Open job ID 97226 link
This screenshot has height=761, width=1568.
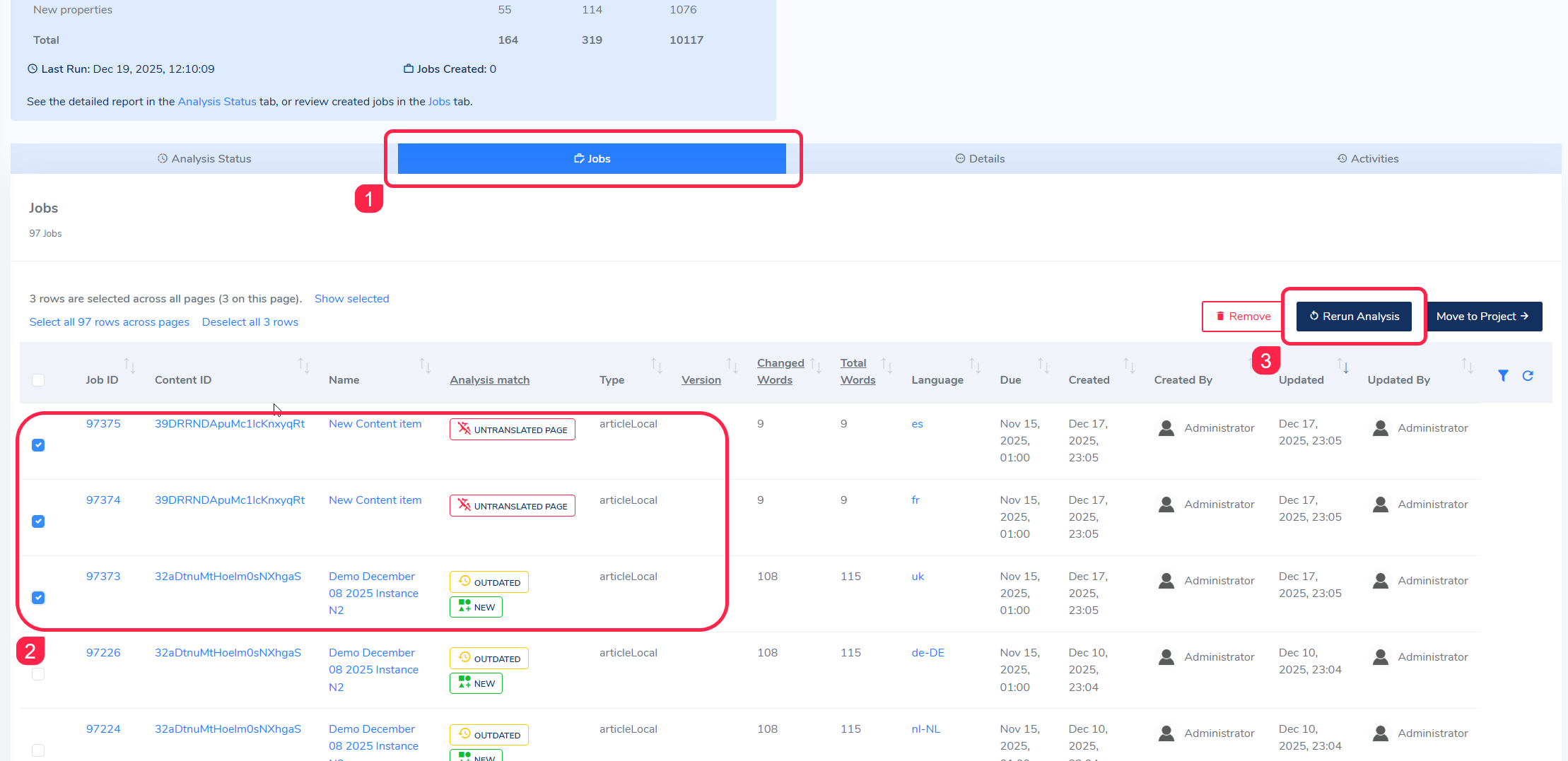(x=103, y=653)
